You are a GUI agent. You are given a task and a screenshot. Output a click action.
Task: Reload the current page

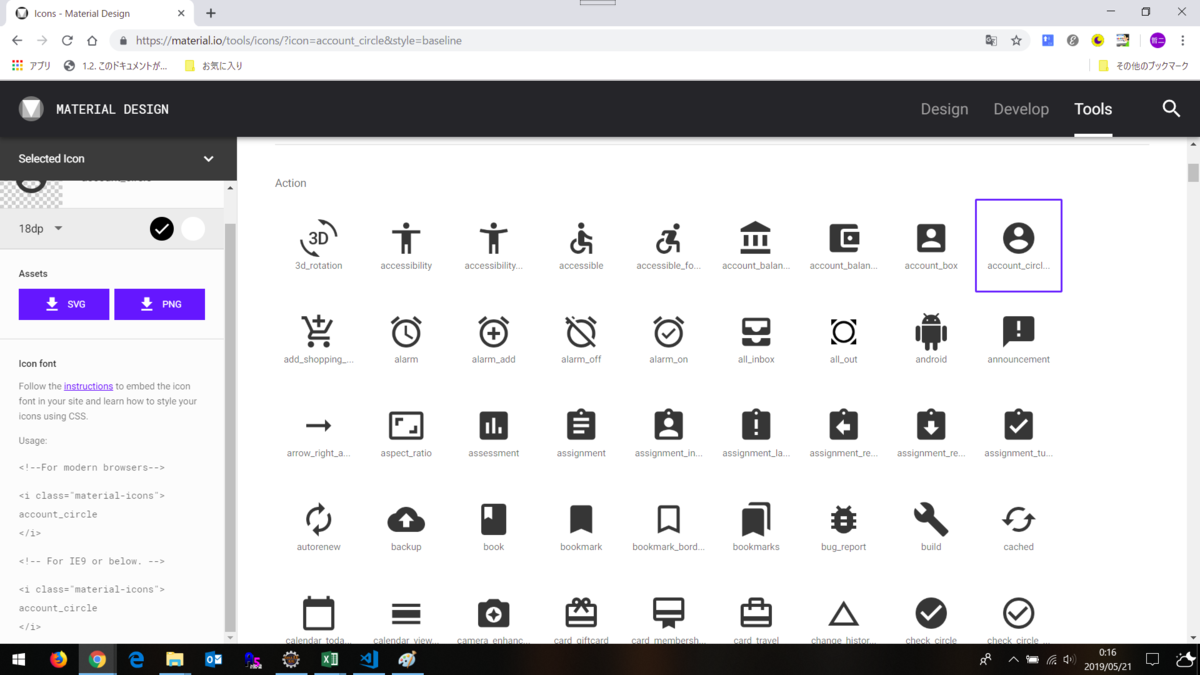point(67,41)
